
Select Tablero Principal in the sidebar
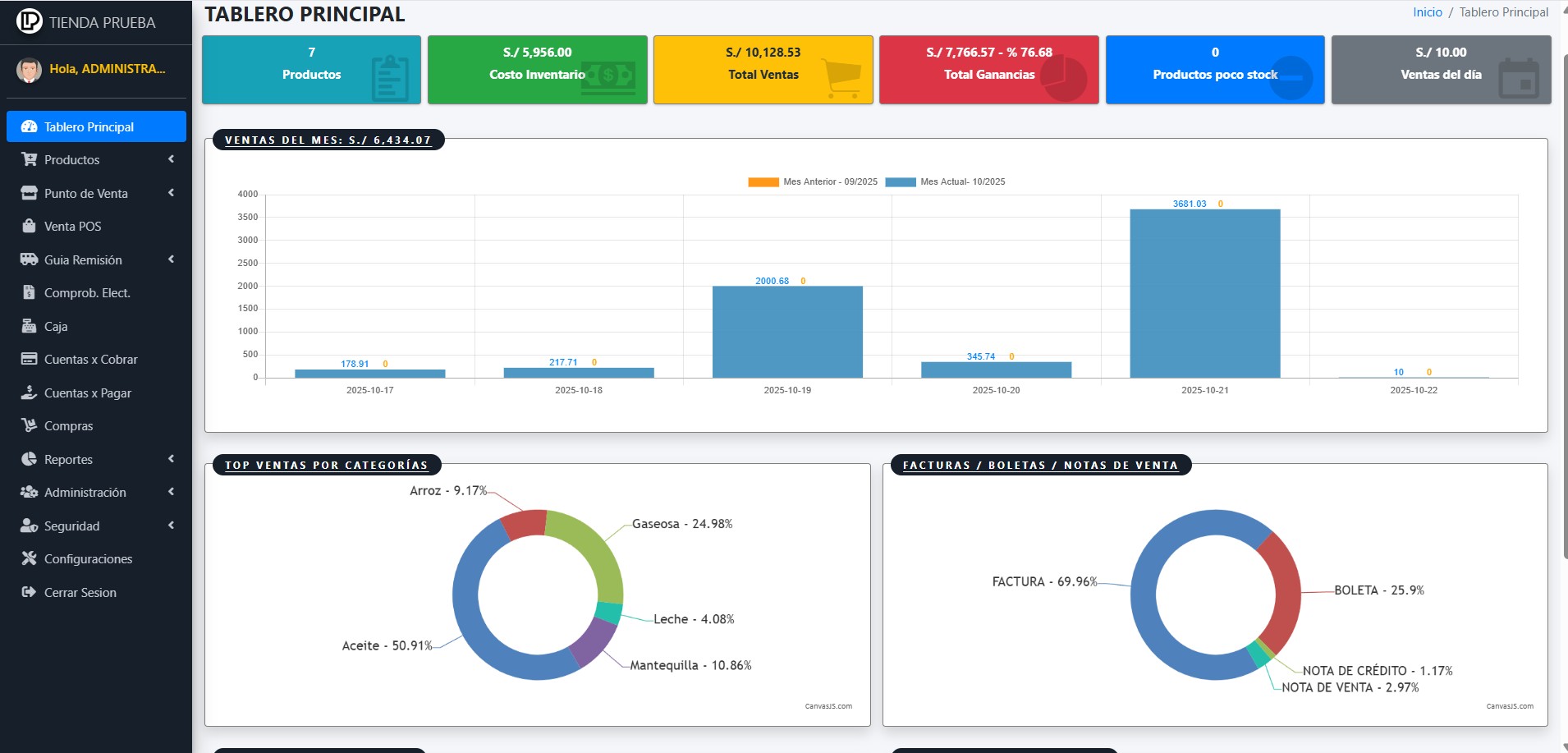click(x=96, y=126)
